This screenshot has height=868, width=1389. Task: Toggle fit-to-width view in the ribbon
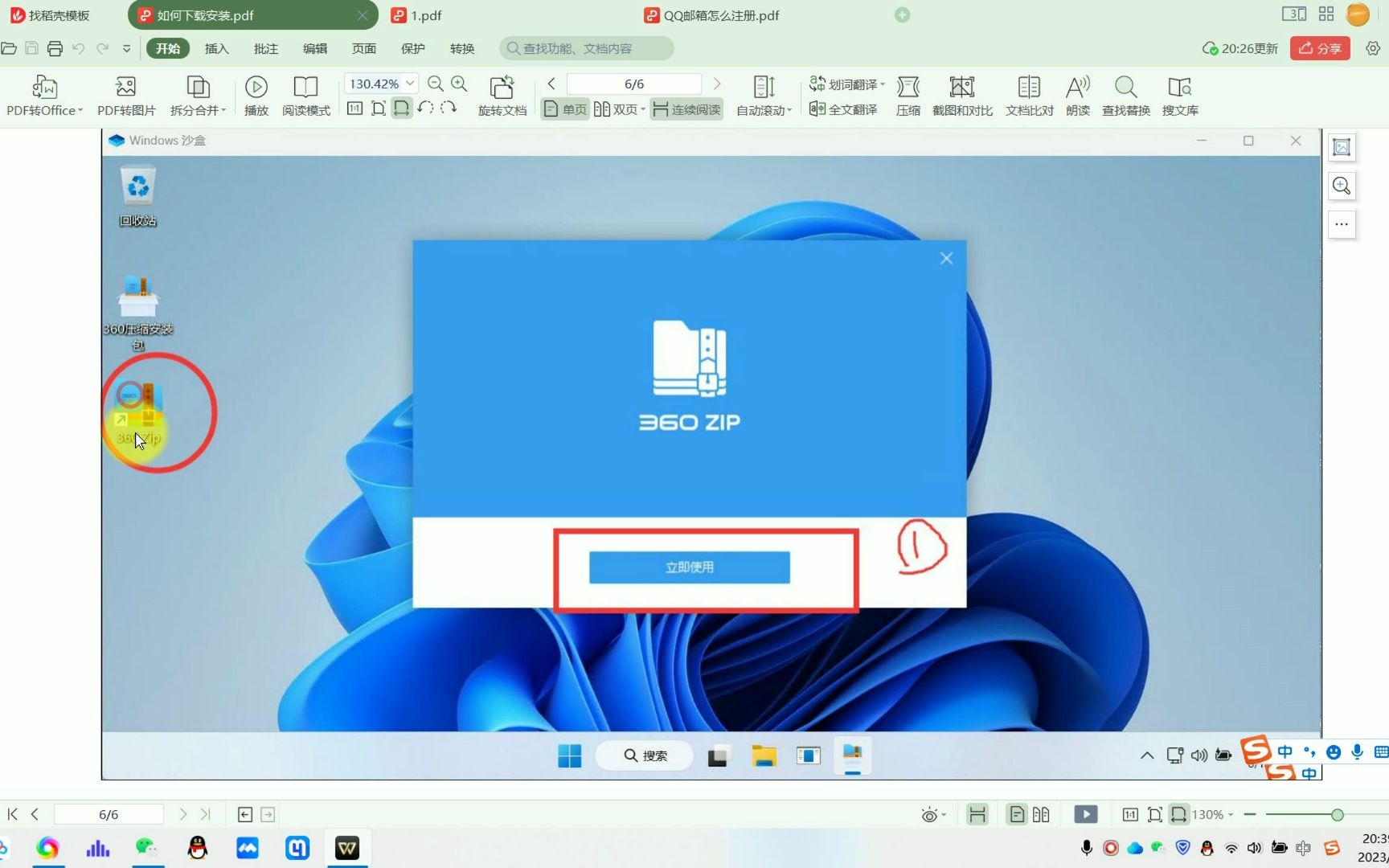click(402, 108)
